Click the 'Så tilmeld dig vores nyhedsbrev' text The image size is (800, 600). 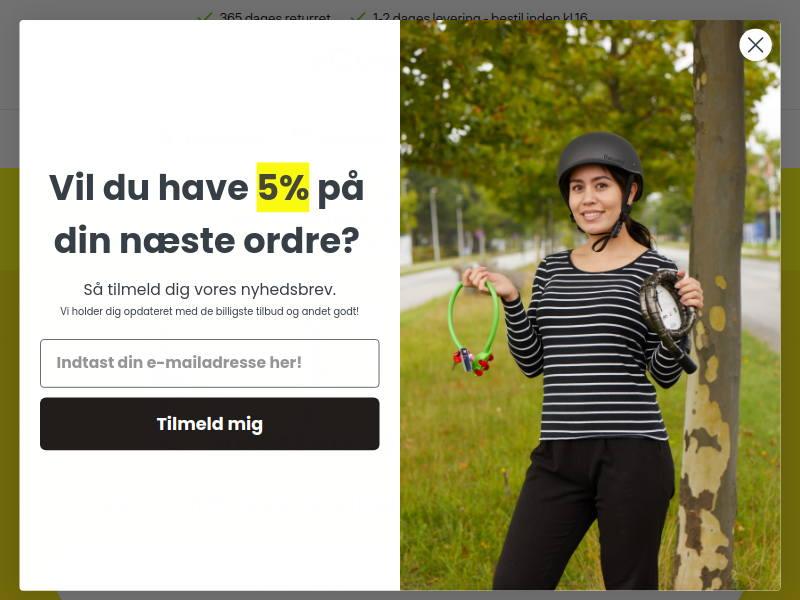click(210, 289)
